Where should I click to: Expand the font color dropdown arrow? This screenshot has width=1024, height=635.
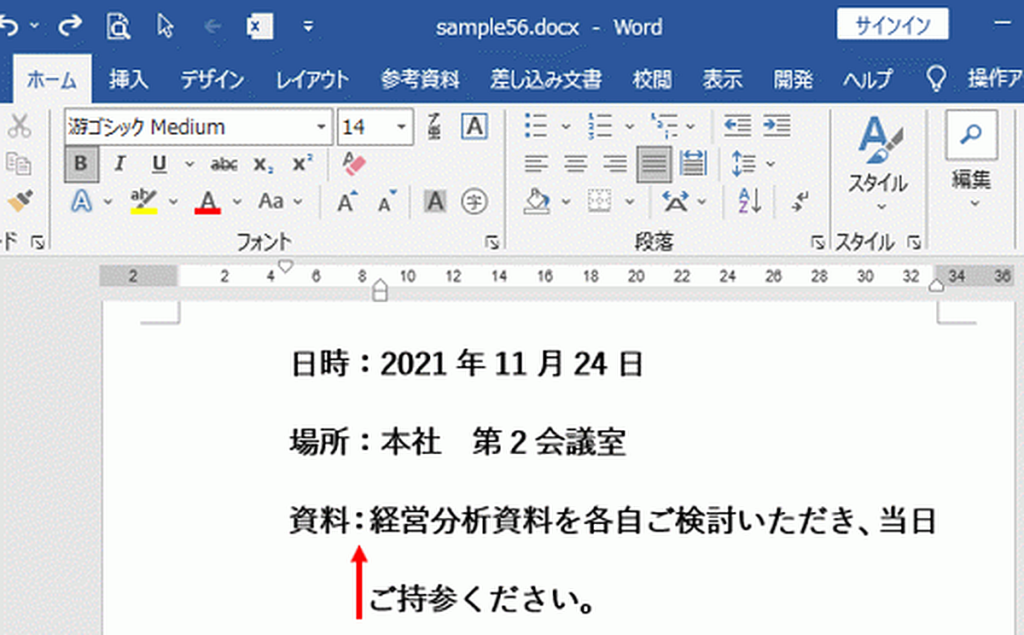[x=236, y=202]
